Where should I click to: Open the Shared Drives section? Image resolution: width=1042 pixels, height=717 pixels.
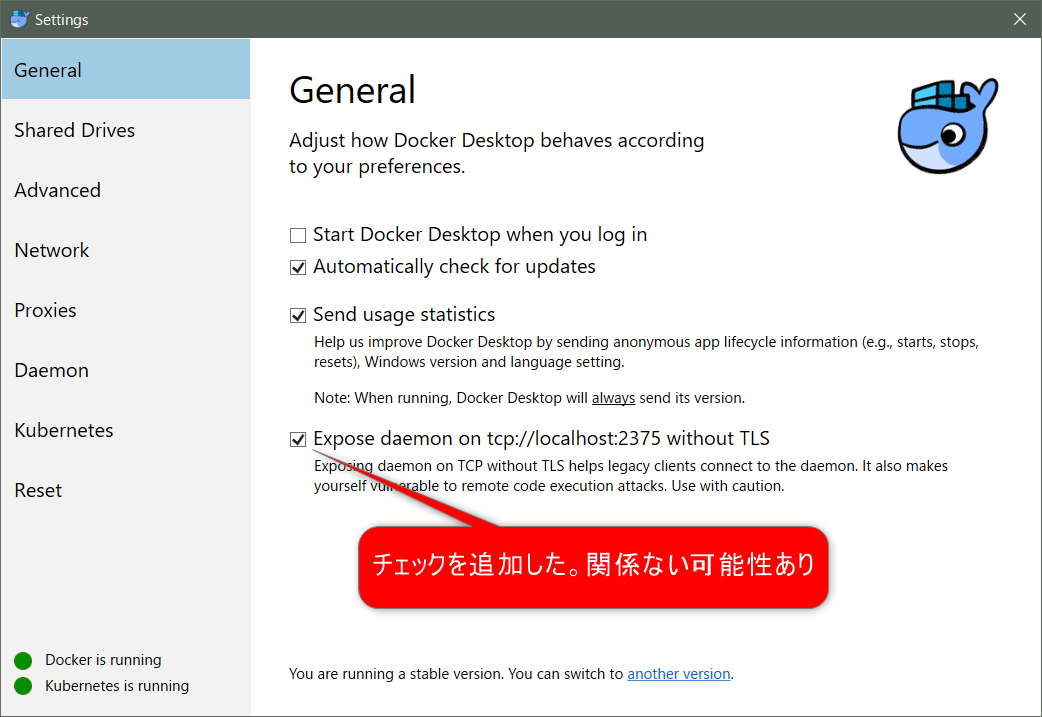126,130
